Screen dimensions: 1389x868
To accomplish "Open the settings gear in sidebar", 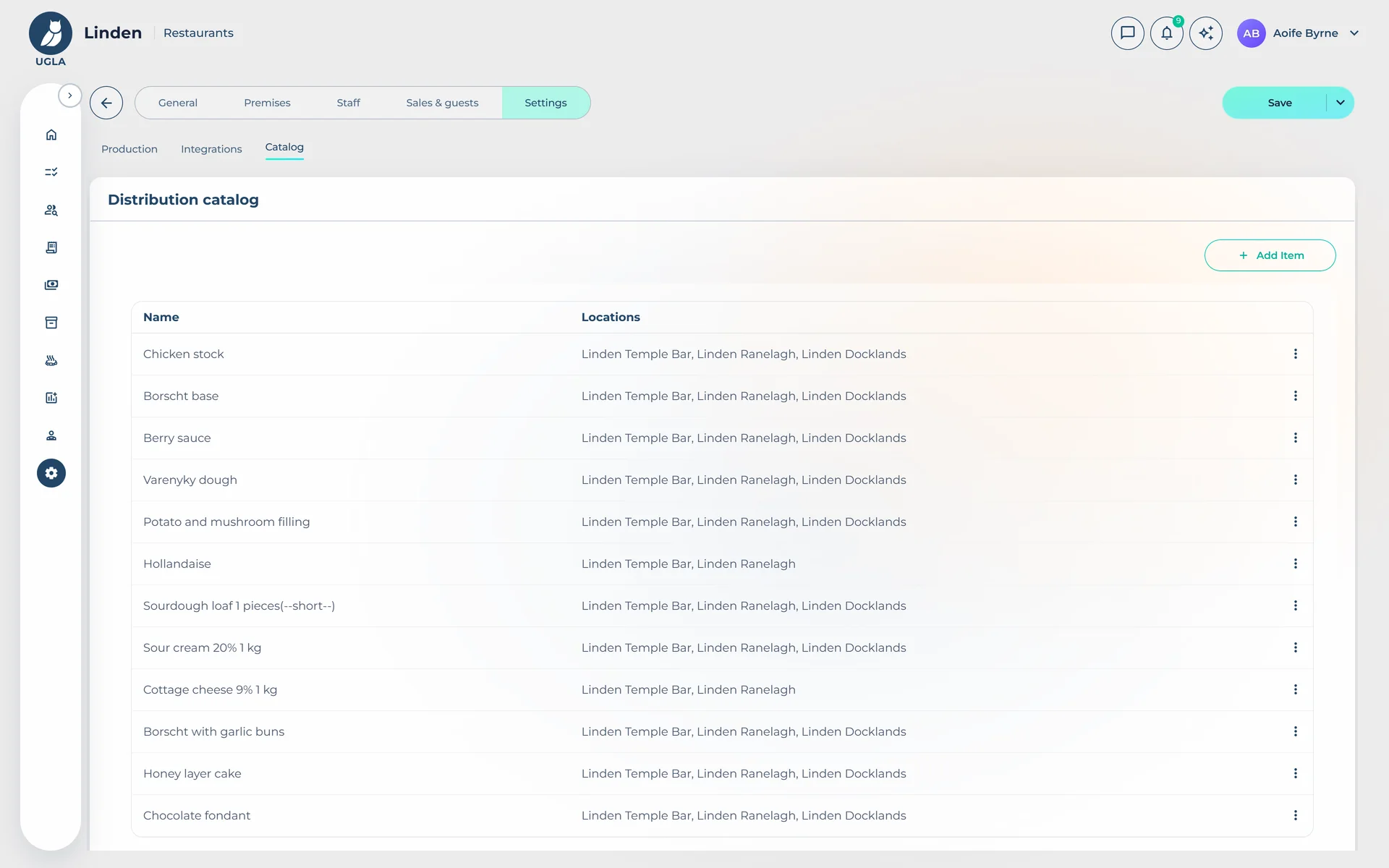I will tap(51, 473).
